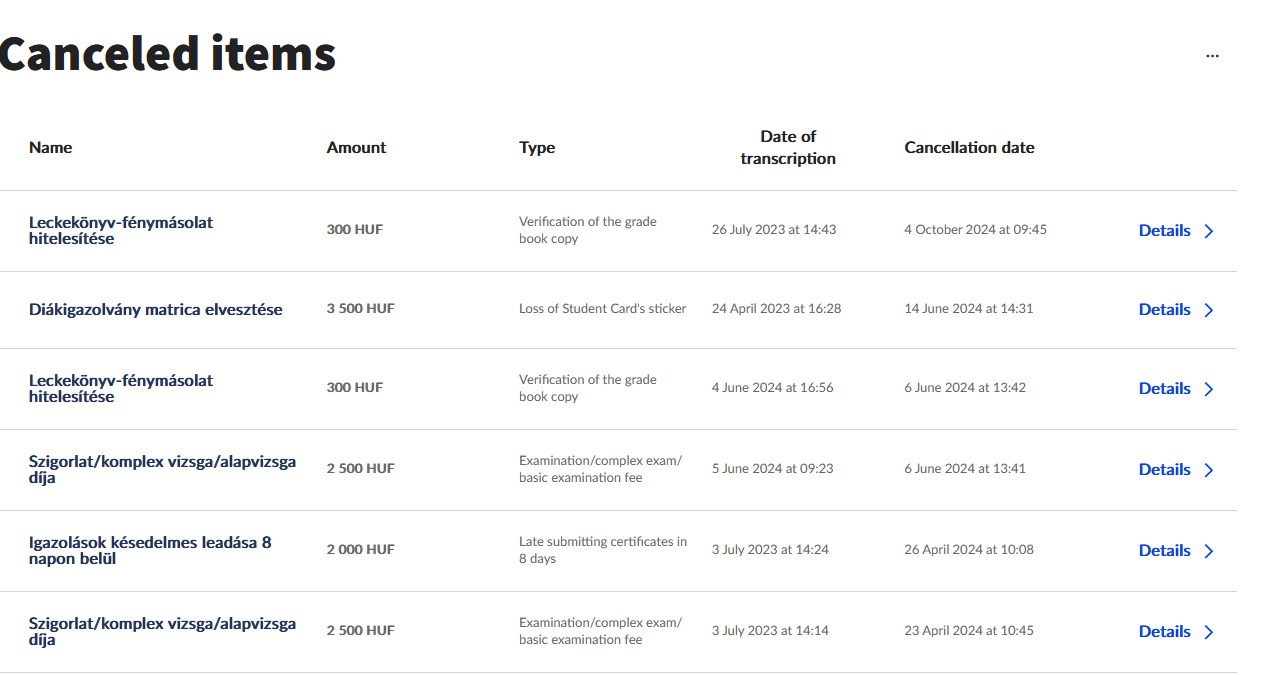Viewport: 1273px width, 675px height.
Task: Click the Date of transcription header
Action: click(788, 147)
